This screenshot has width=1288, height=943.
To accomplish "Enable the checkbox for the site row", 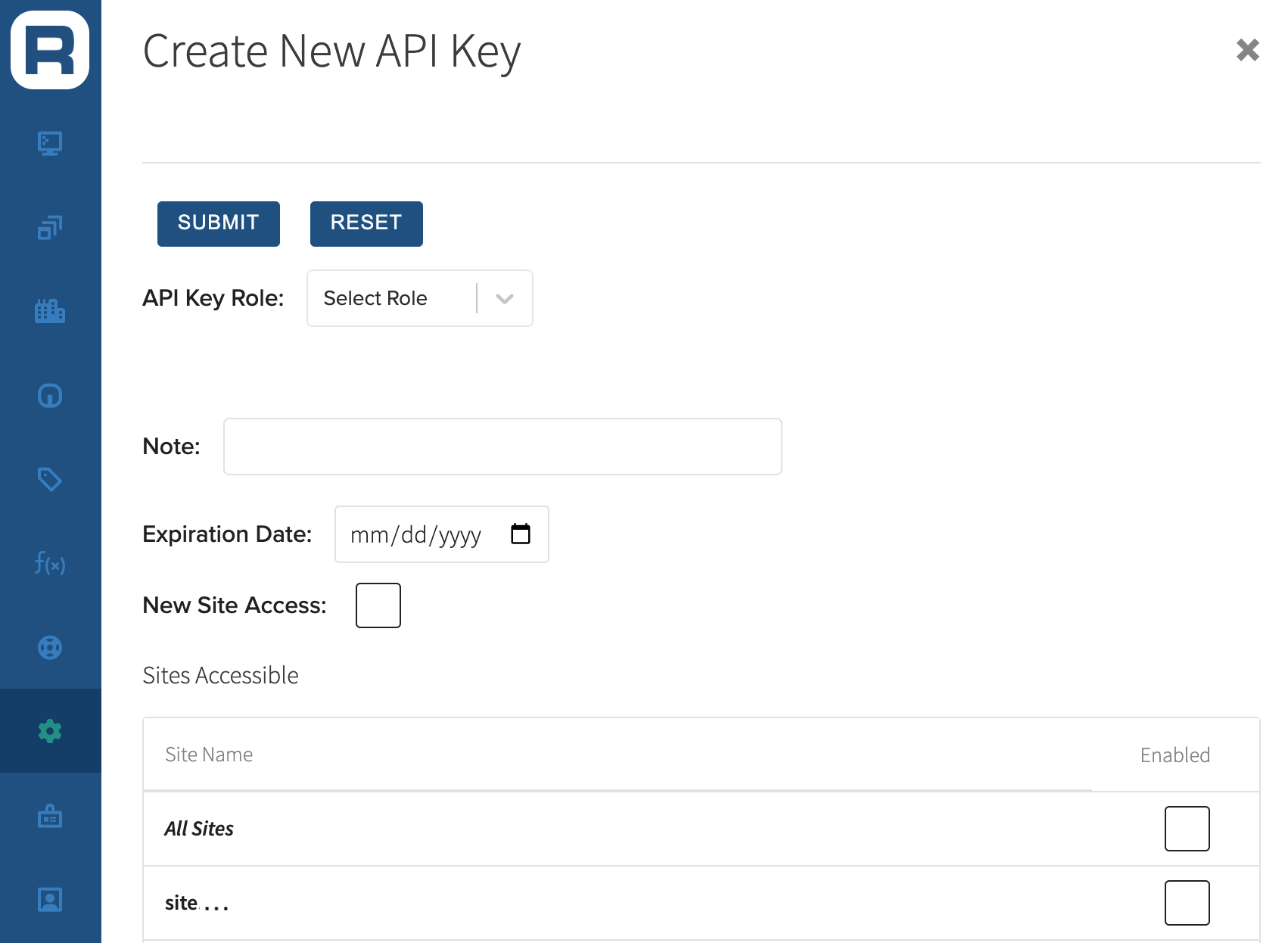I will (x=1187, y=903).
